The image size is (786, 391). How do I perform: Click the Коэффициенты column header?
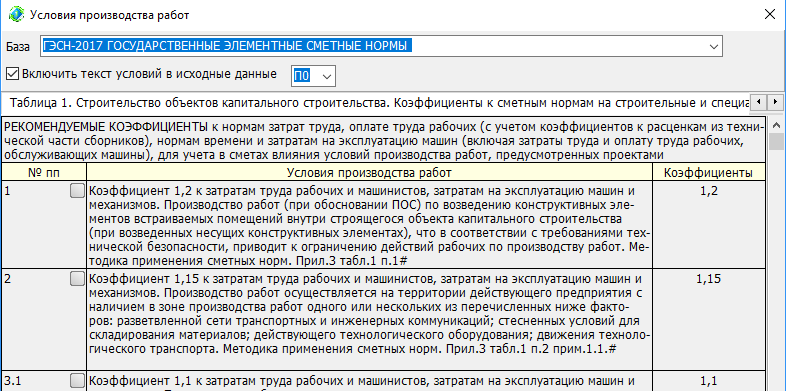tap(709, 173)
